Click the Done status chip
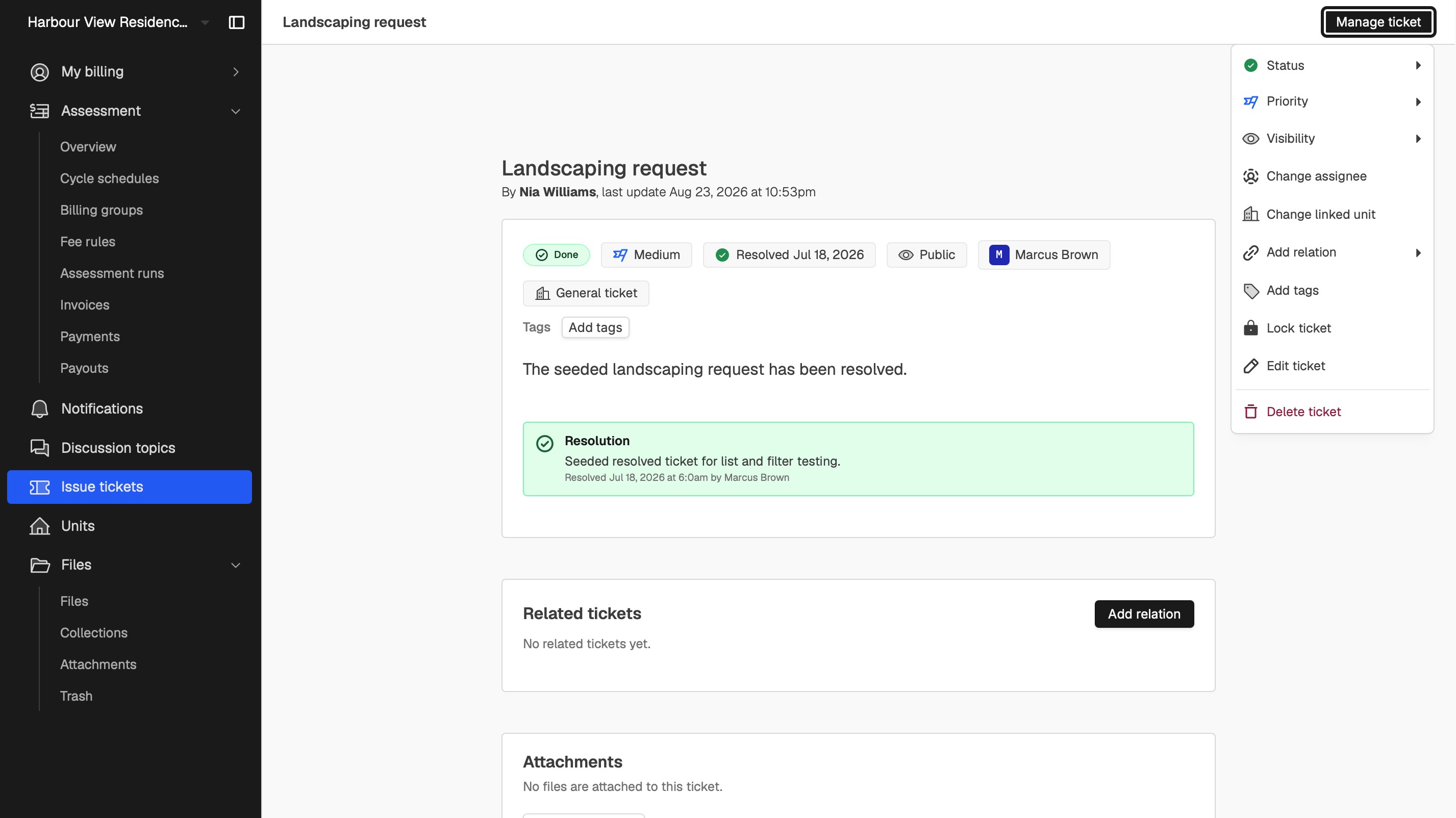 coord(556,255)
